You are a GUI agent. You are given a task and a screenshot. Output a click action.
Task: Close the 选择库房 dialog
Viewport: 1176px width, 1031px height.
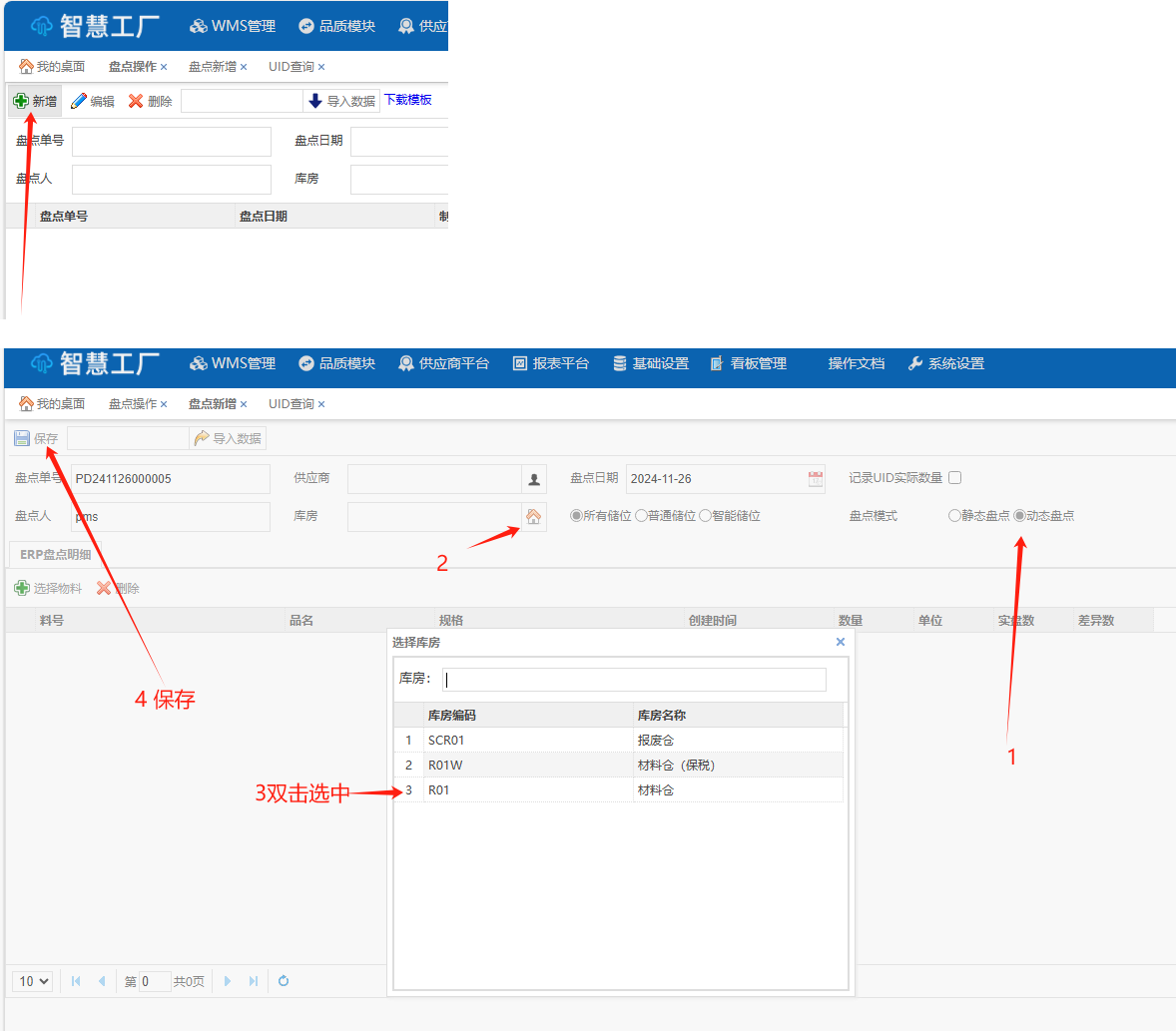tap(841, 642)
